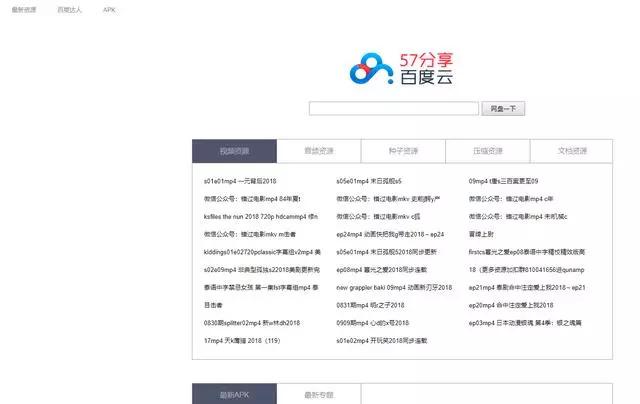Open the 冒牌上尉 link
Viewport: 640px width, 404px height.
click(x=481, y=234)
